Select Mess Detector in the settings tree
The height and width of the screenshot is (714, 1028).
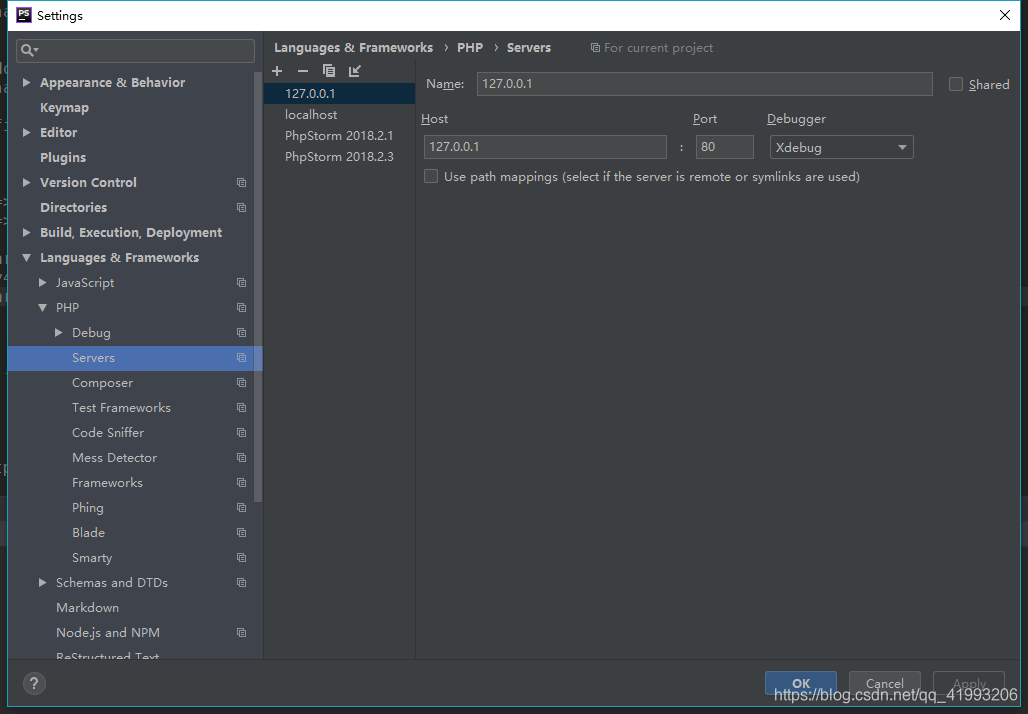(x=114, y=458)
